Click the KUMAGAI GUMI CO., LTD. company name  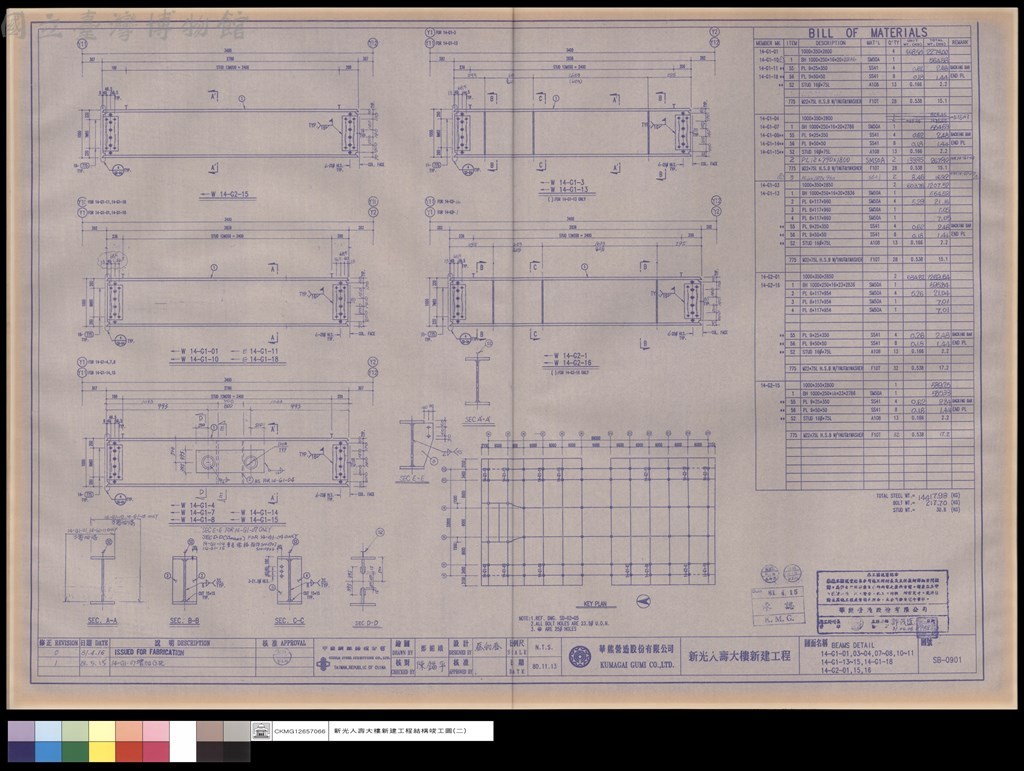point(637,664)
